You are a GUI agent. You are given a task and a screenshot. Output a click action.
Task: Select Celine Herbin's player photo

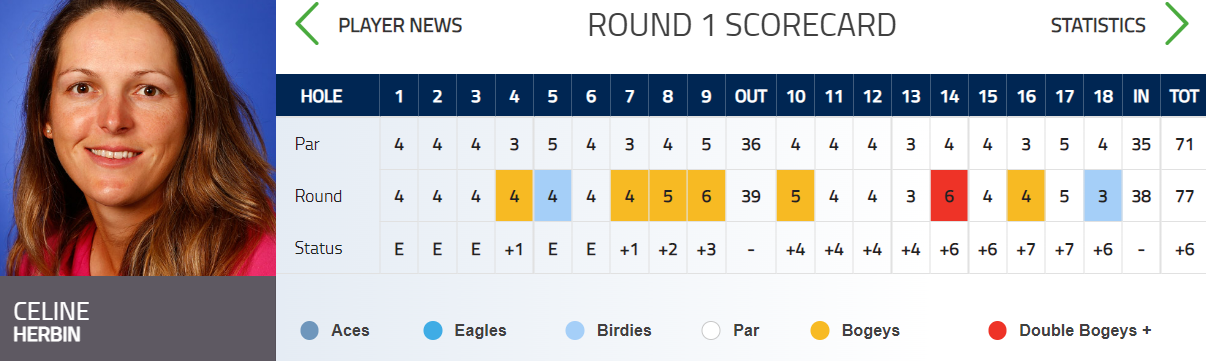137,138
